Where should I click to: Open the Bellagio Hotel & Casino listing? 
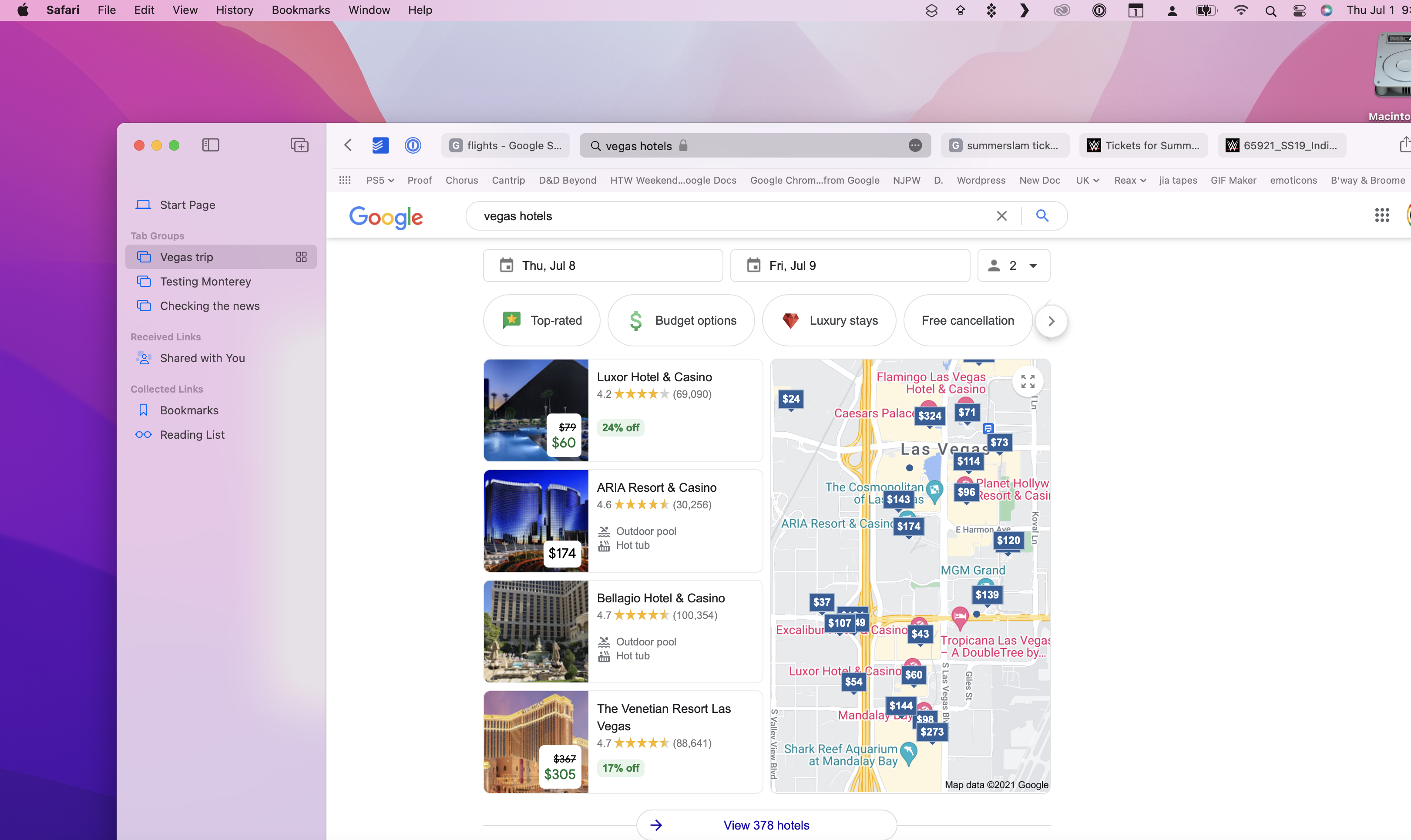point(623,631)
